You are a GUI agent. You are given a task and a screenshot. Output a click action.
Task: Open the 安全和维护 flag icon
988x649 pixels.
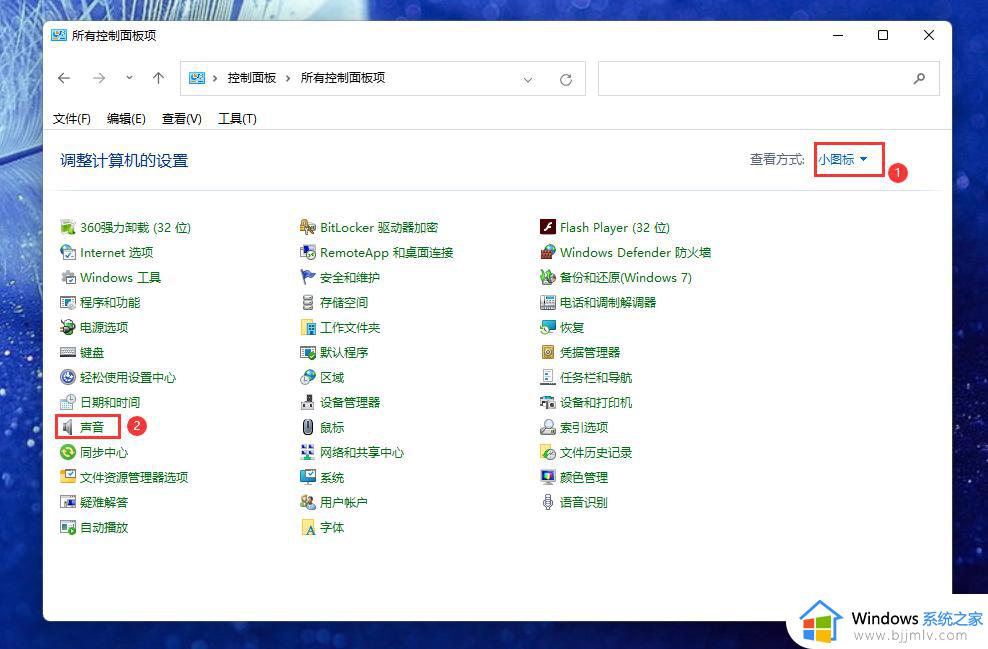coord(307,277)
